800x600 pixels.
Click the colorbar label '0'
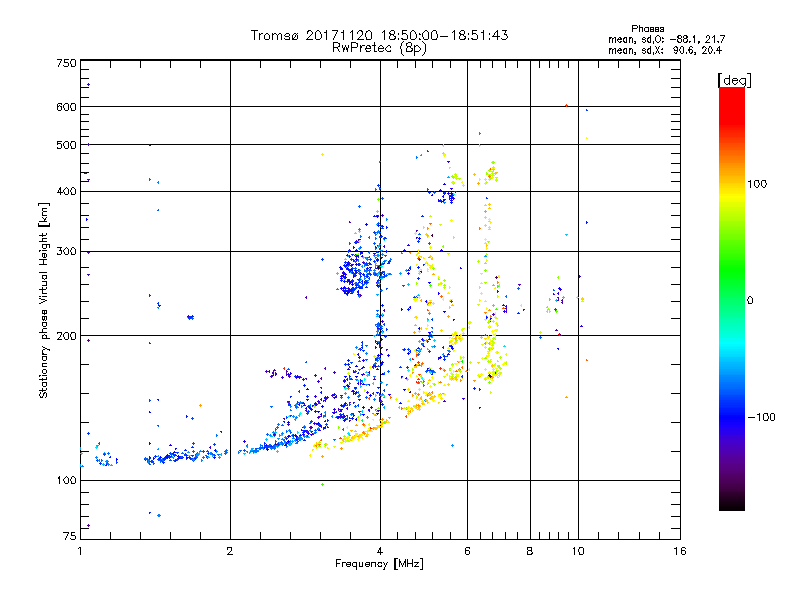pos(749,300)
